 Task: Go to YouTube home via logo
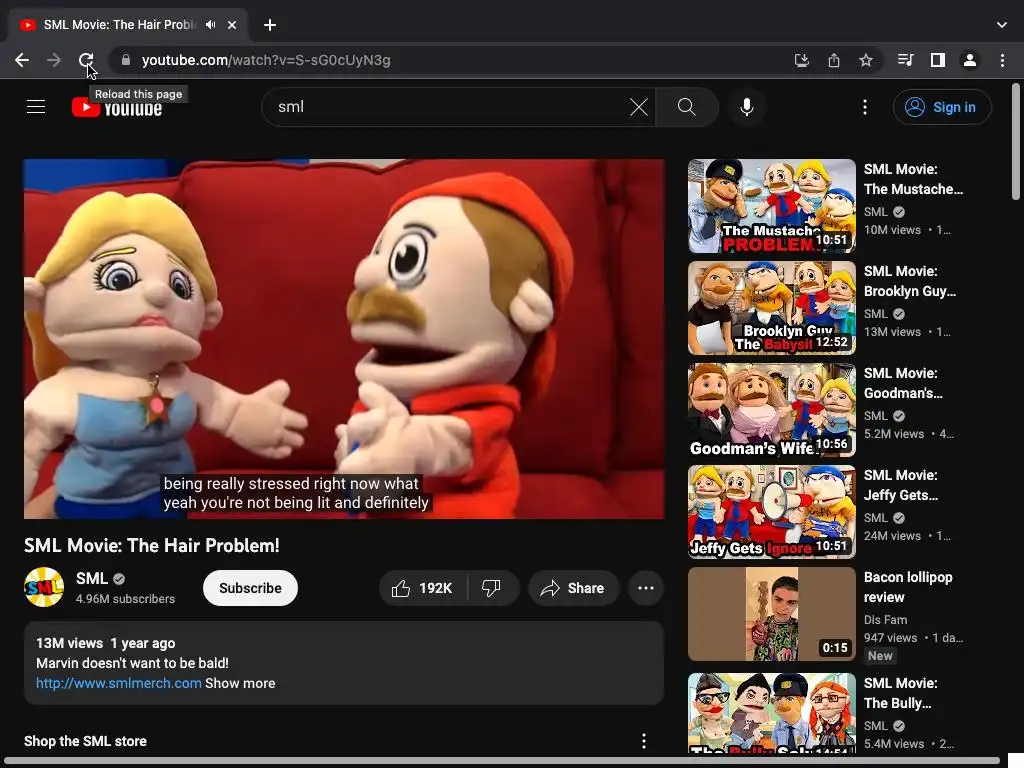[x=117, y=108]
